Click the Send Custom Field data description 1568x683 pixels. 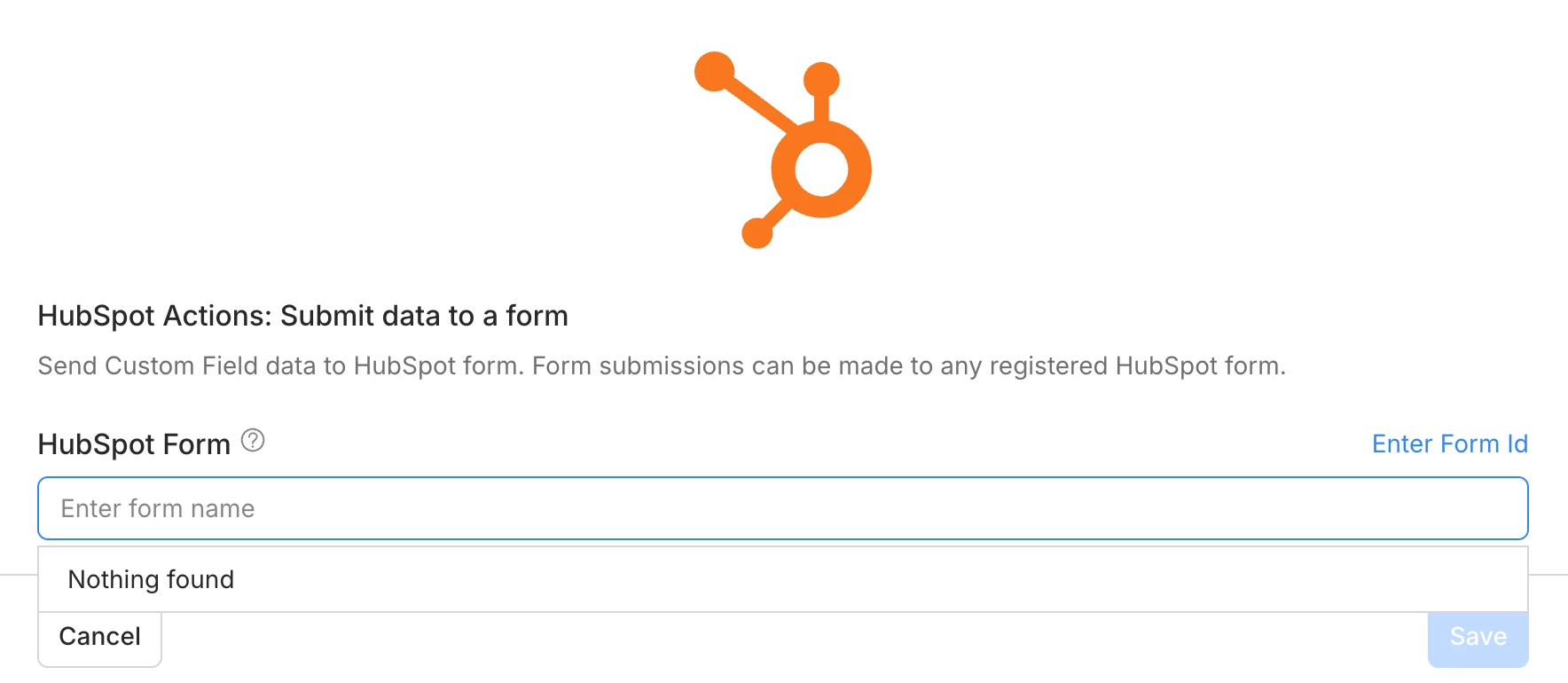[661, 365]
